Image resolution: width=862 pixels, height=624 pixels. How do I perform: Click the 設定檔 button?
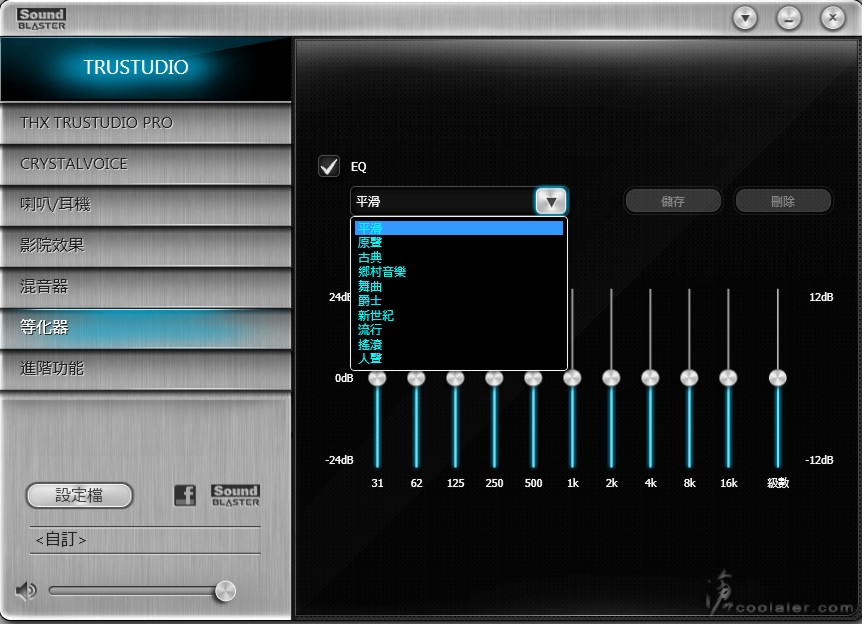79,495
